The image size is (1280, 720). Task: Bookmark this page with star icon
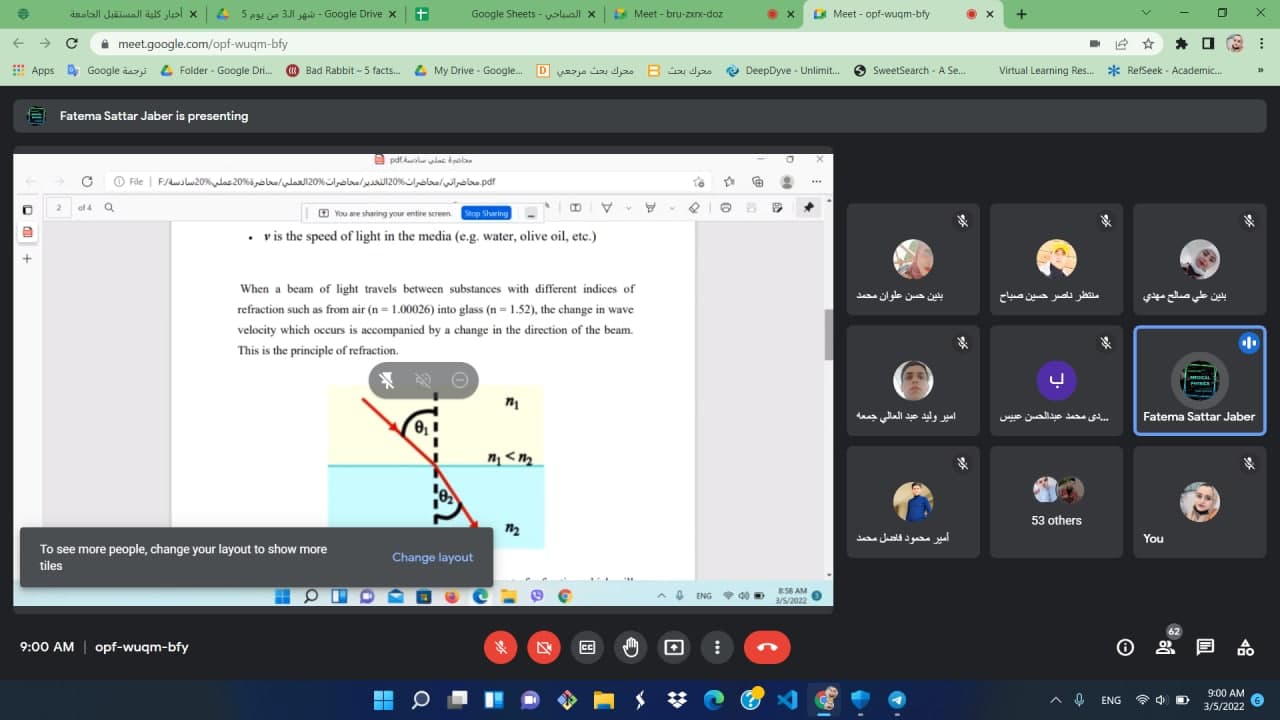coord(1149,44)
